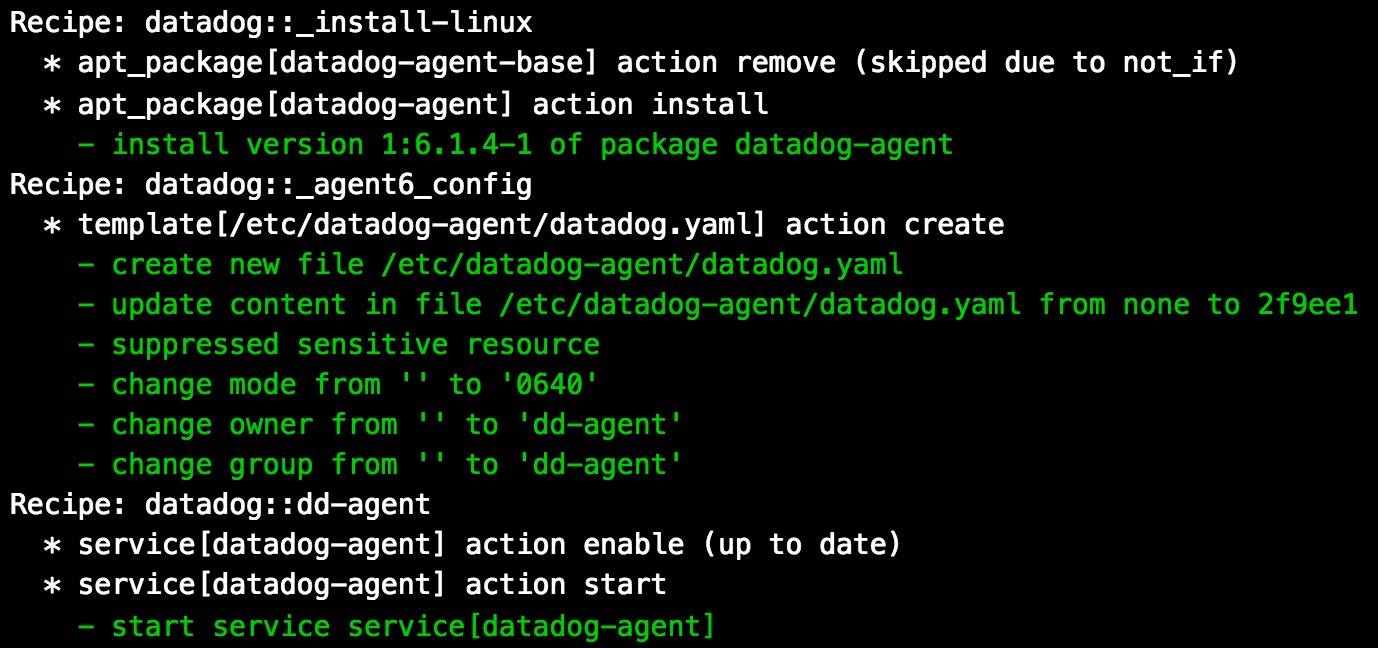1378x648 pixels.
Task: Click the checksum 2f9ee1
Action: [1307, 305]
